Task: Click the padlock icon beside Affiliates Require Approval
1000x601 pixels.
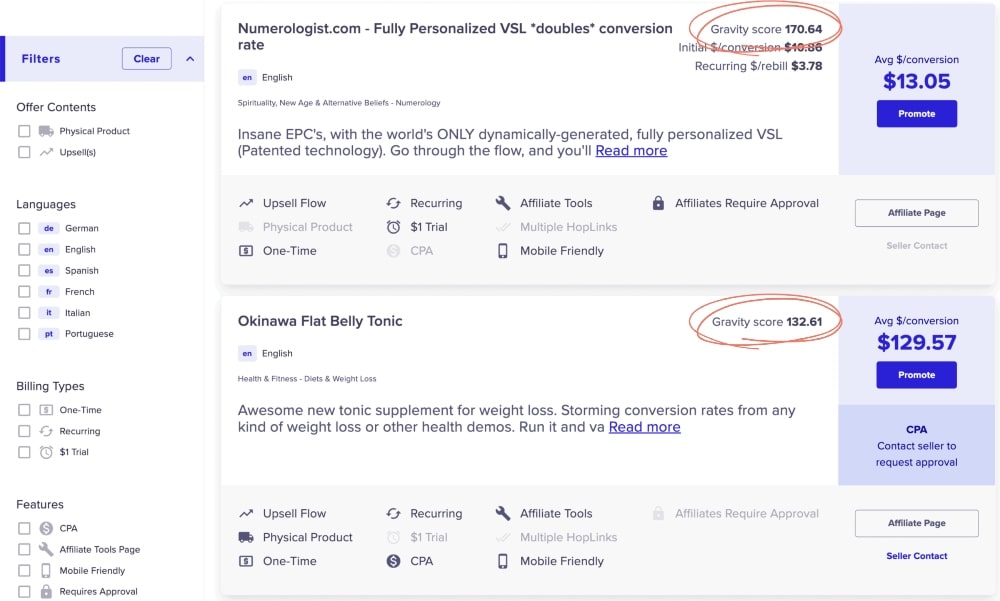Action: 658,203
